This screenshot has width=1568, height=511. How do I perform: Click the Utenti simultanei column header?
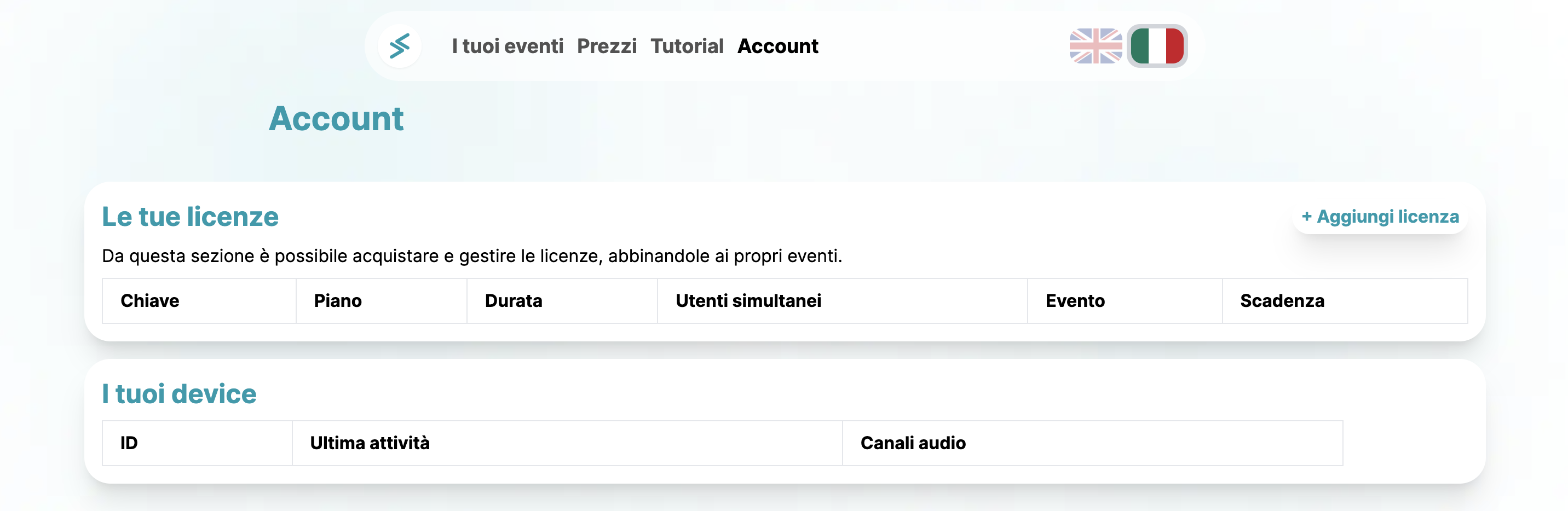(748, 300)
